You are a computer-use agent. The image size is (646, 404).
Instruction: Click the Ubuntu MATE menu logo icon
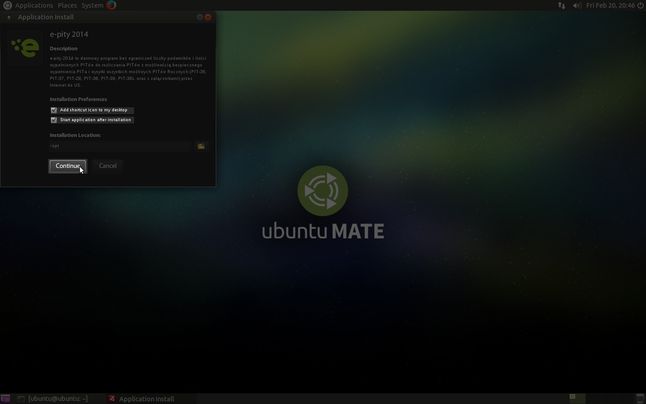tap(7, 5)
